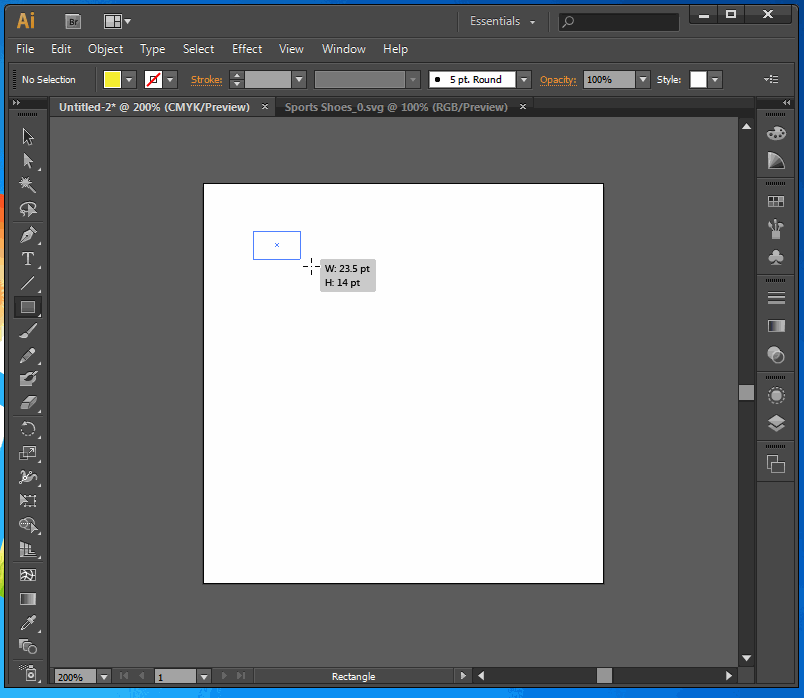Expand the Tools panel to two columns
Screen dimensions: 804x698
[x=17, y=103]
